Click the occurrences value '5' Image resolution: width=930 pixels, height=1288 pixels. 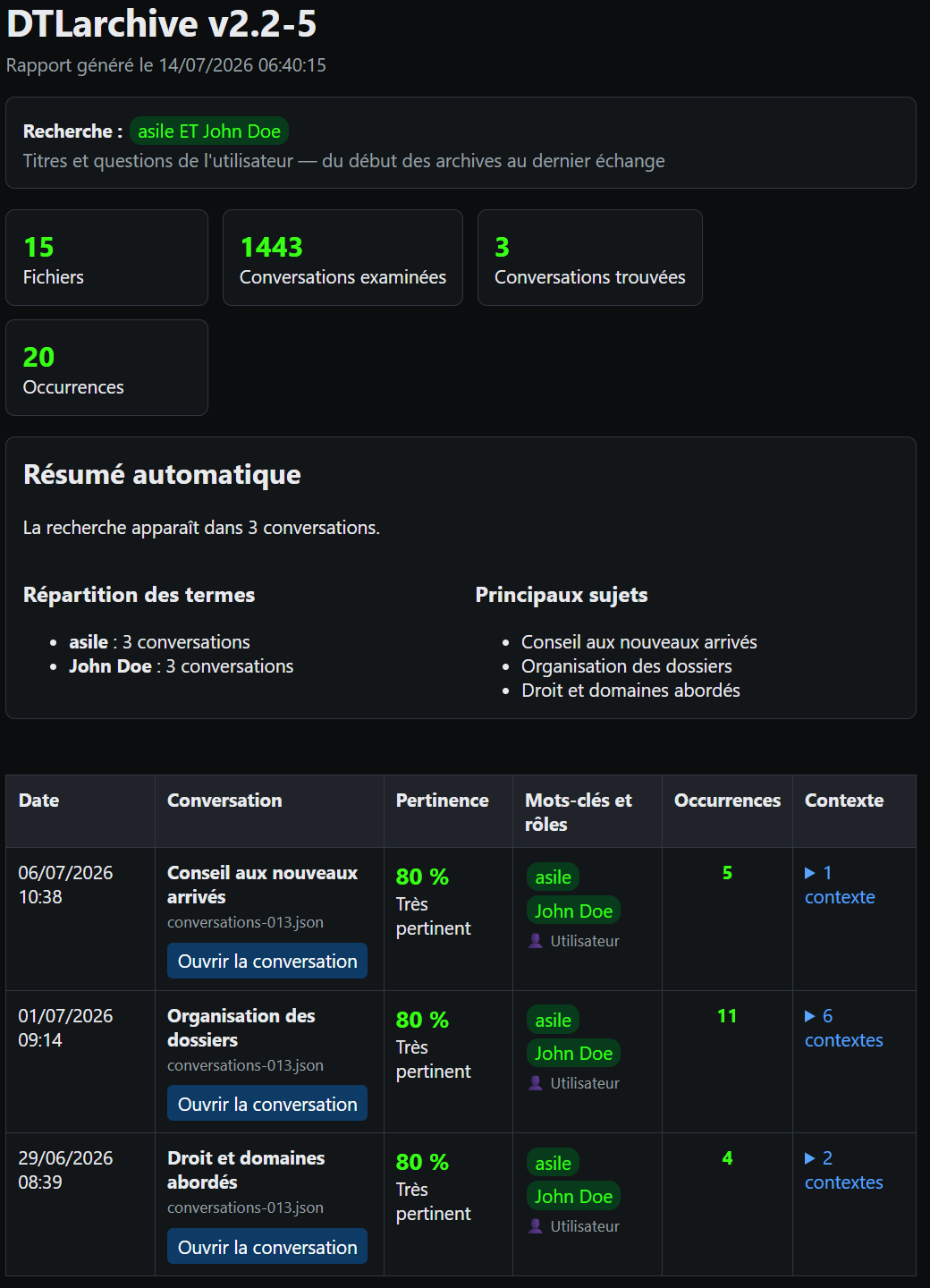(727, 873)
